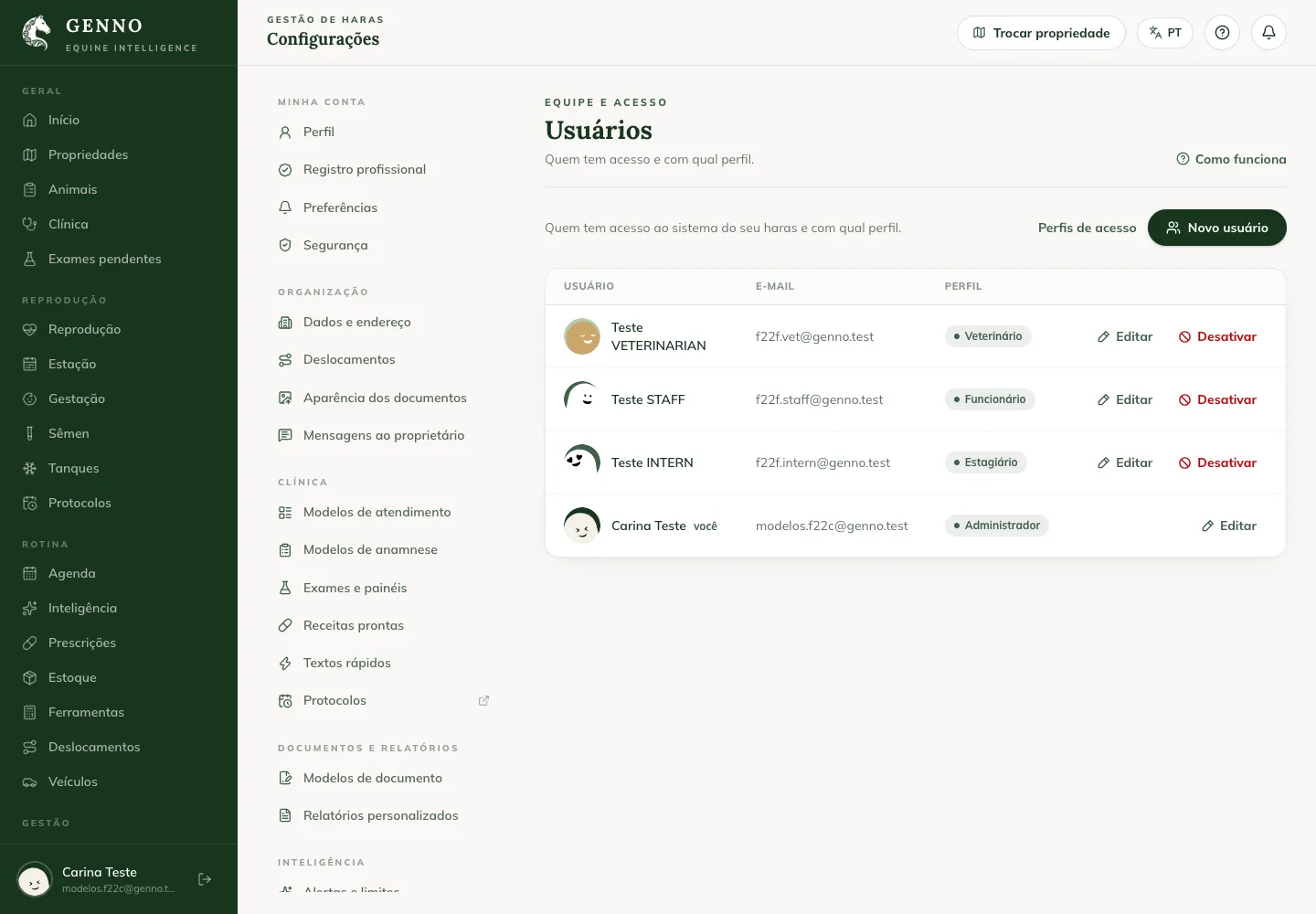Click the Administrador profile badge
This screenshot has width=1316, height=914.
click(997, 526)
